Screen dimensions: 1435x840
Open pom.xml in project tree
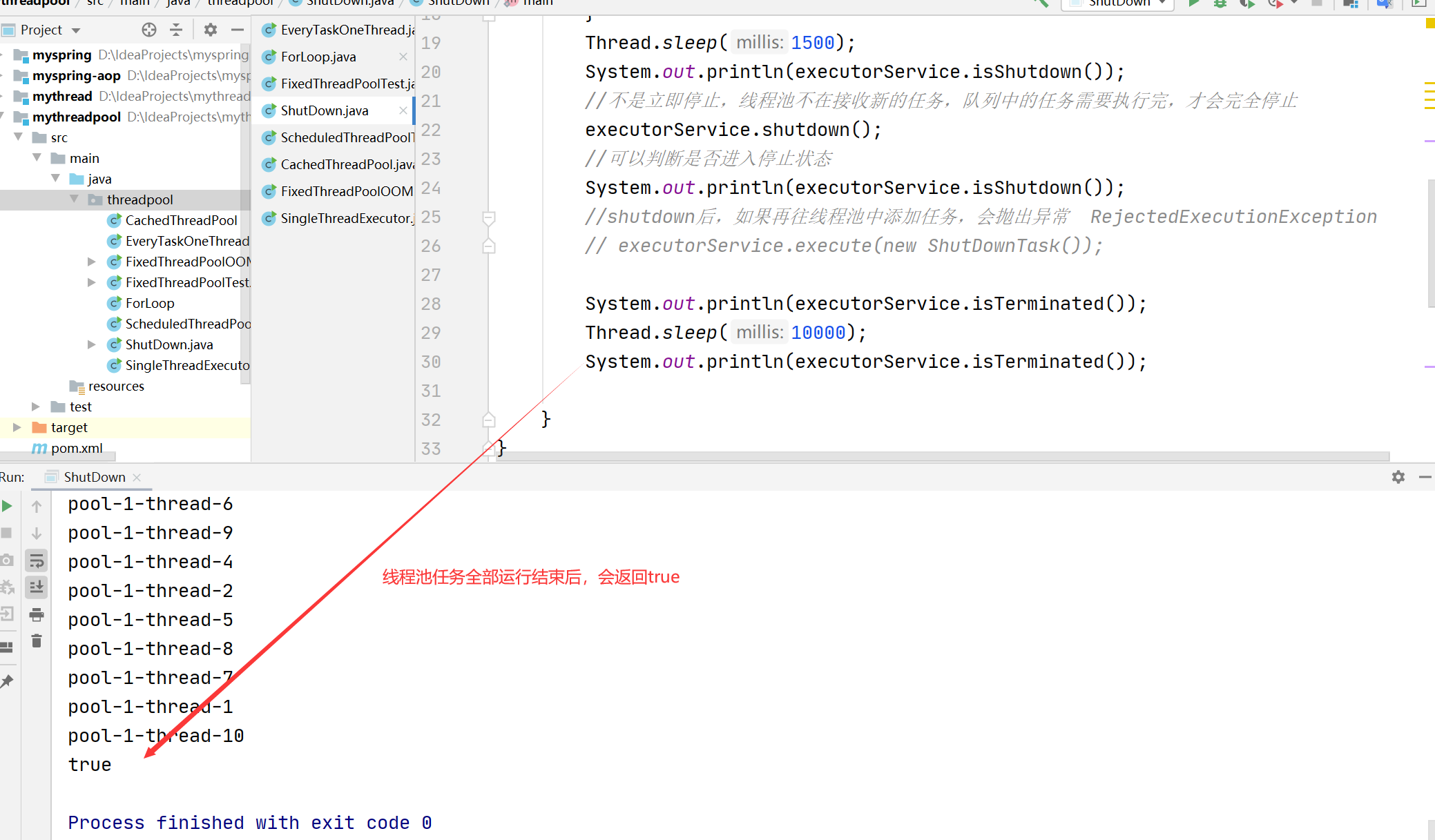click(76, 448)
